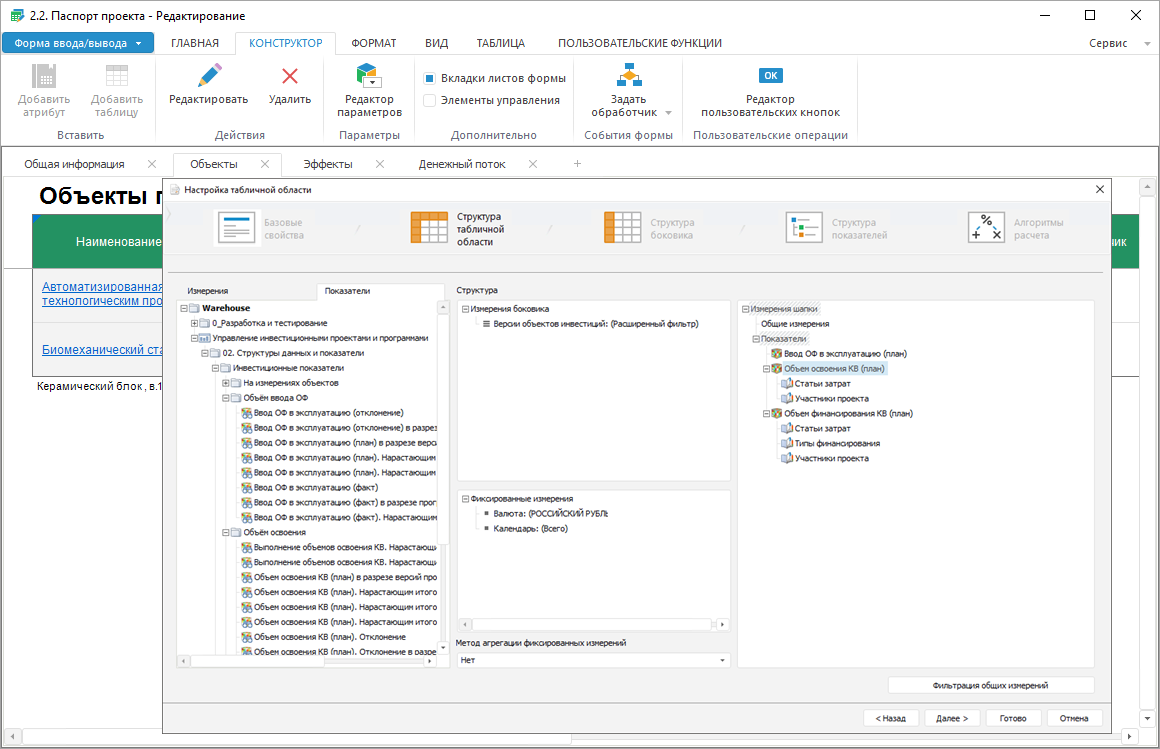Screen dimensions: 1160x749
Task: Click main window bottom horizontal scrollbar
Action: [296, 737]
